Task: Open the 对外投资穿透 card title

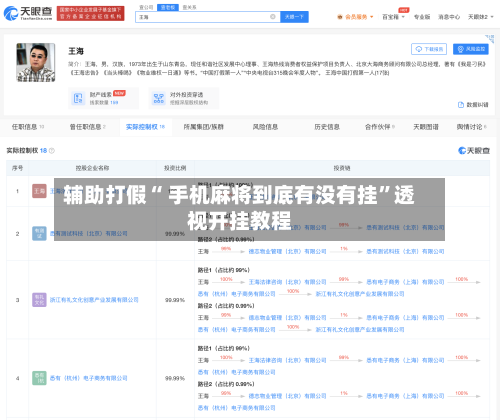Action: 186,95
